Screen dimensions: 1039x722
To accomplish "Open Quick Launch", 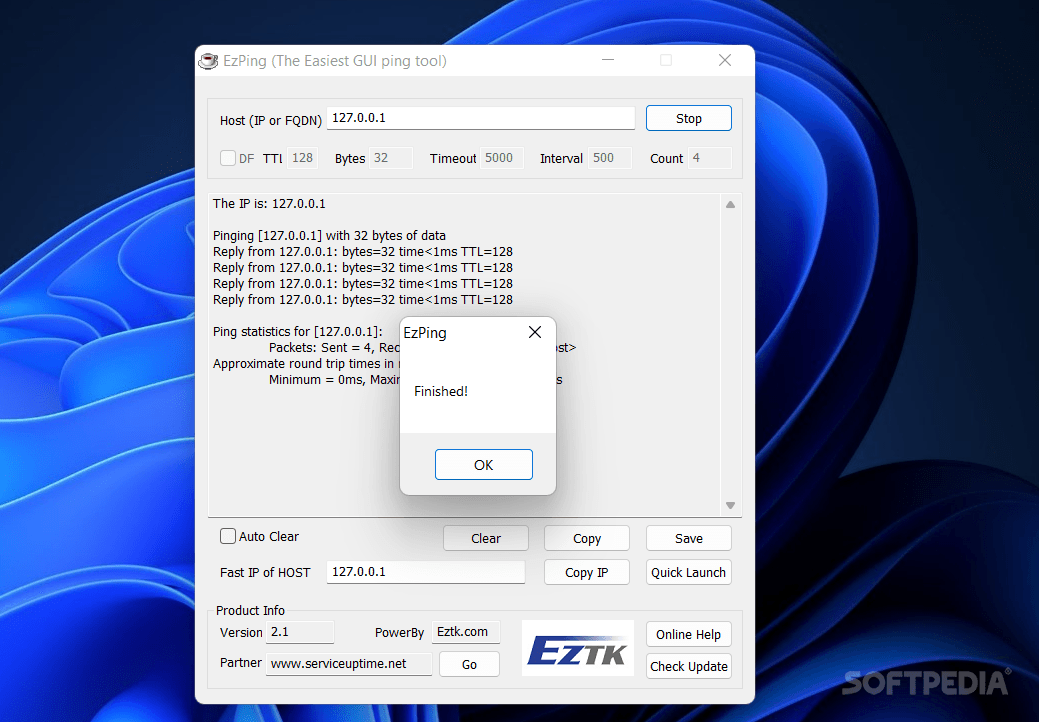I will (688, 572).
